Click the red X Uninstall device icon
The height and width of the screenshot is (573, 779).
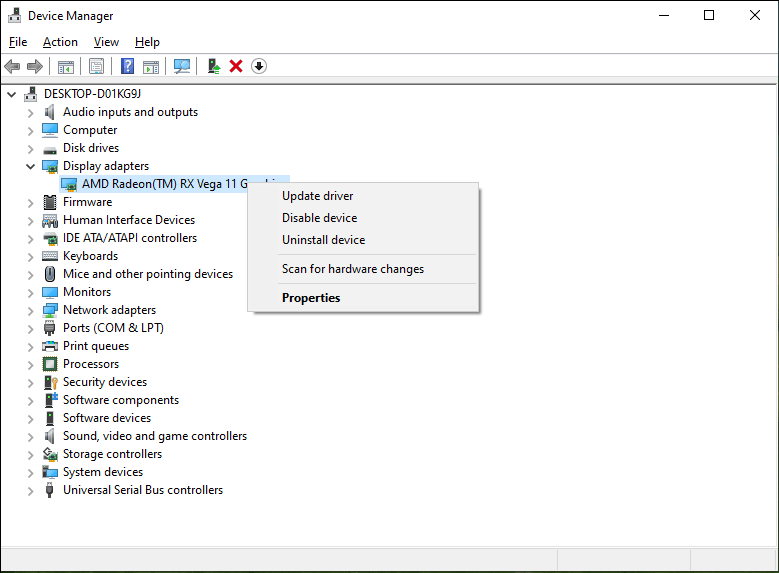[236, 66]
